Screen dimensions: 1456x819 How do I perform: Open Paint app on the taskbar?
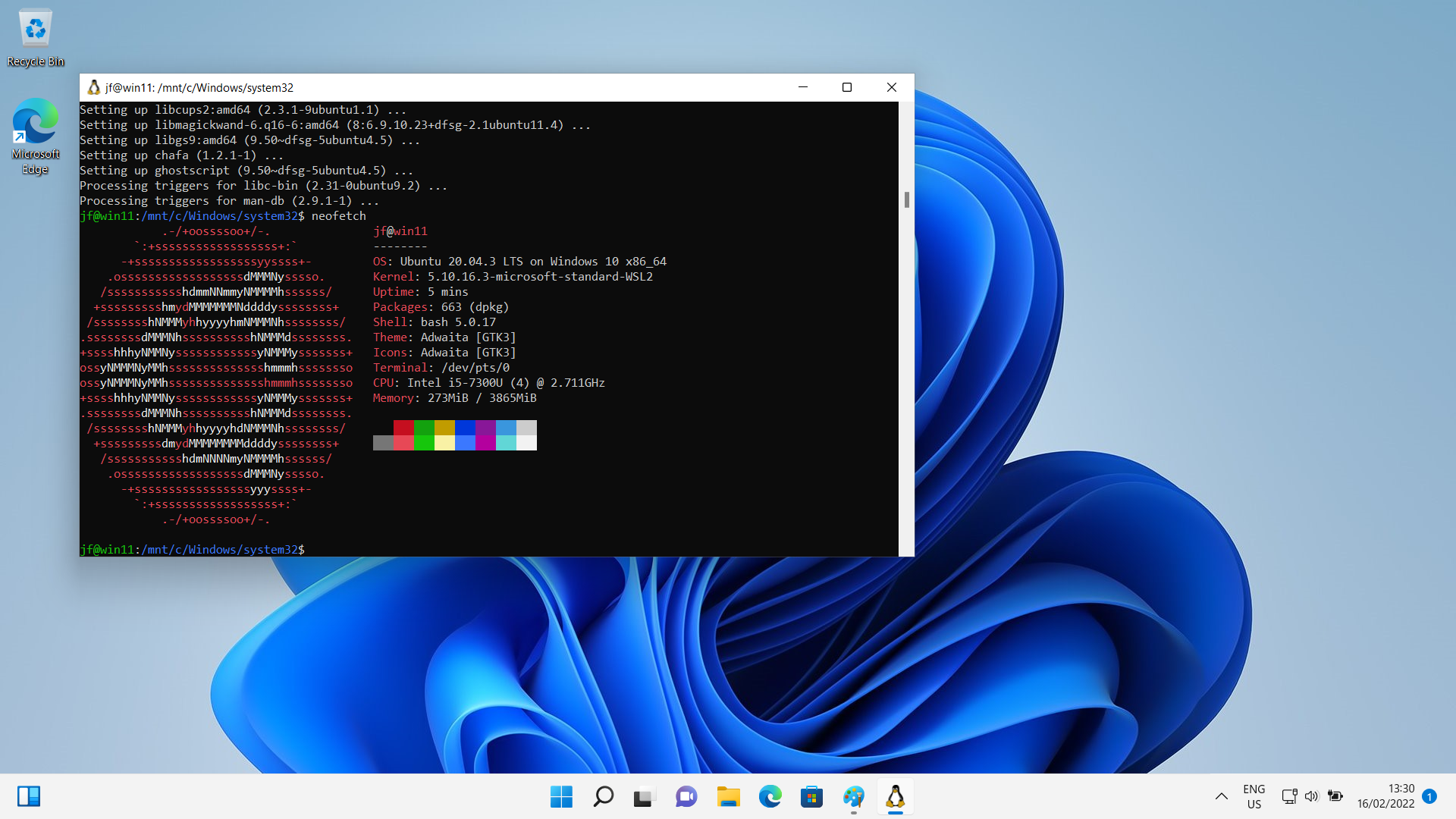853,796
